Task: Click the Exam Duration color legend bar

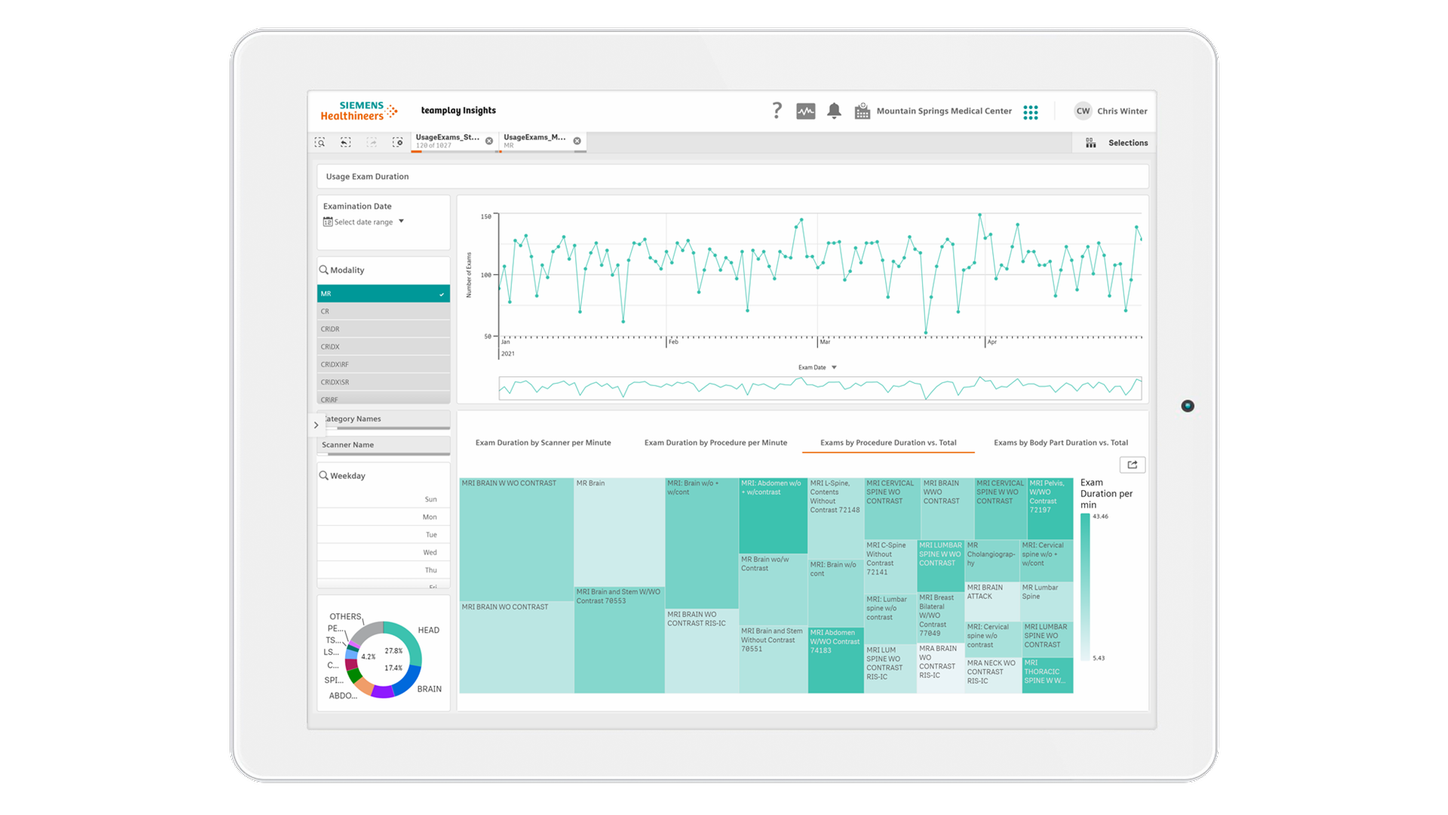Action: coord(1085,587)
